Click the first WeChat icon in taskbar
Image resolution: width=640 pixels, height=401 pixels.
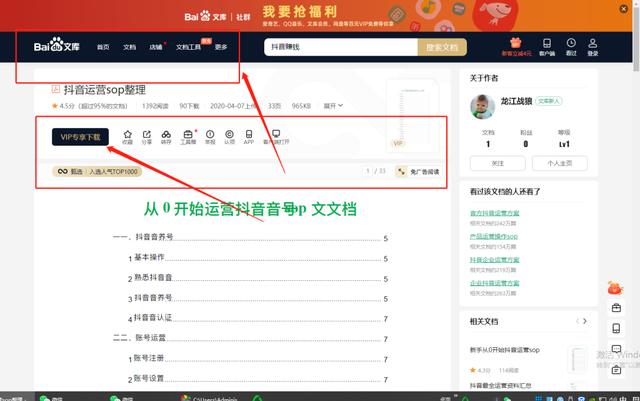(44, 398)
